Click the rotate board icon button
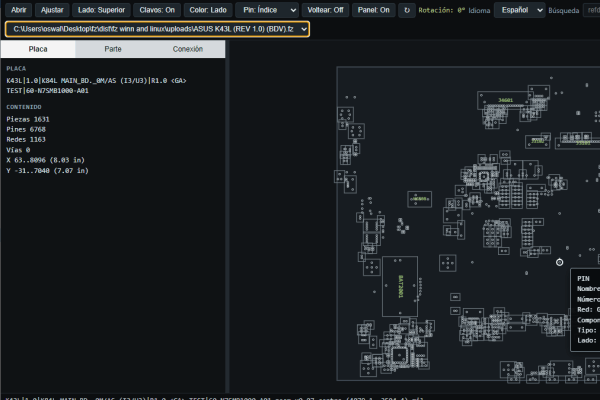Screen dimensions: 600x400 tap(407, 10)
